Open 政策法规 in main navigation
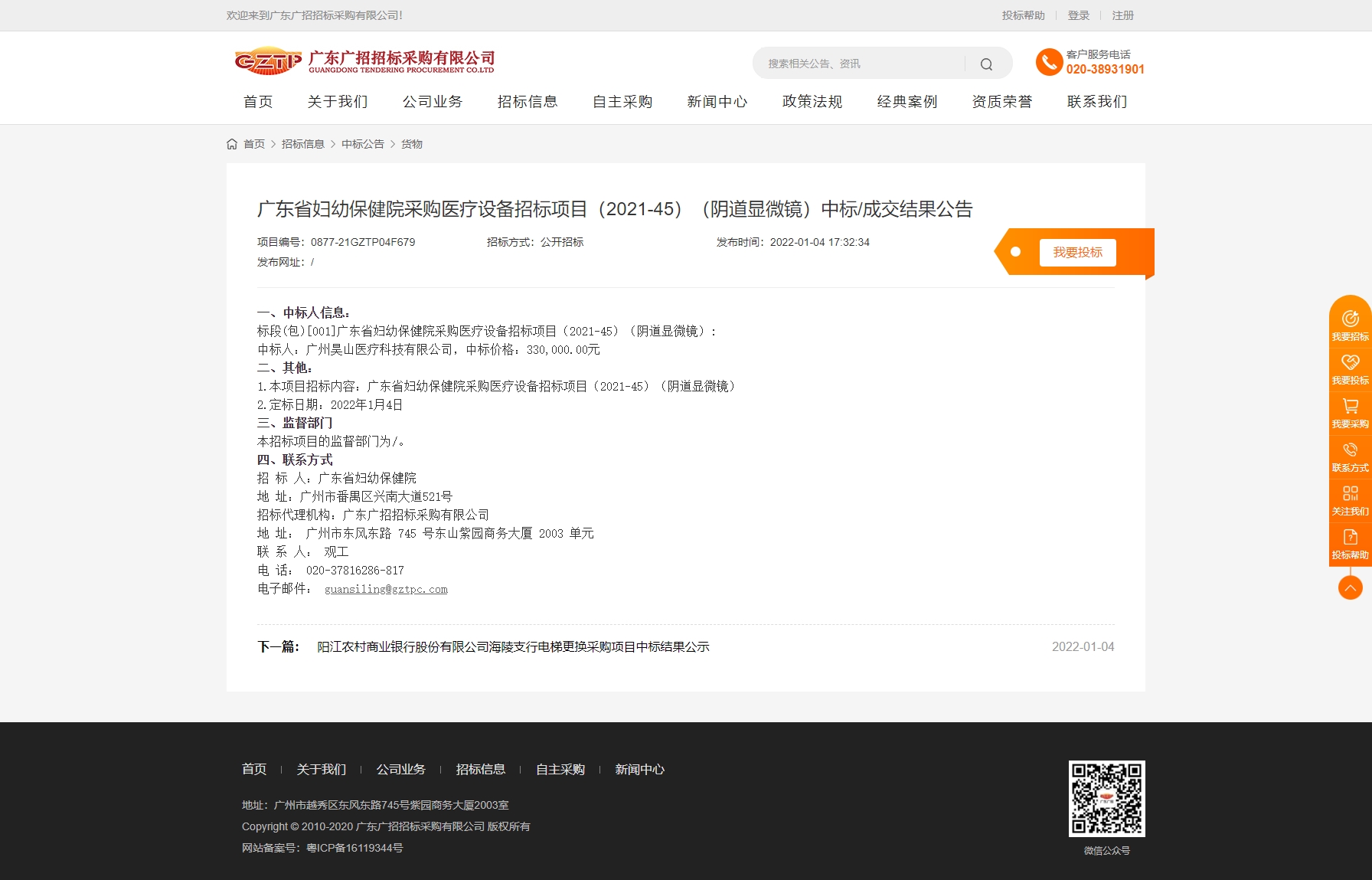 coord(812,102)
